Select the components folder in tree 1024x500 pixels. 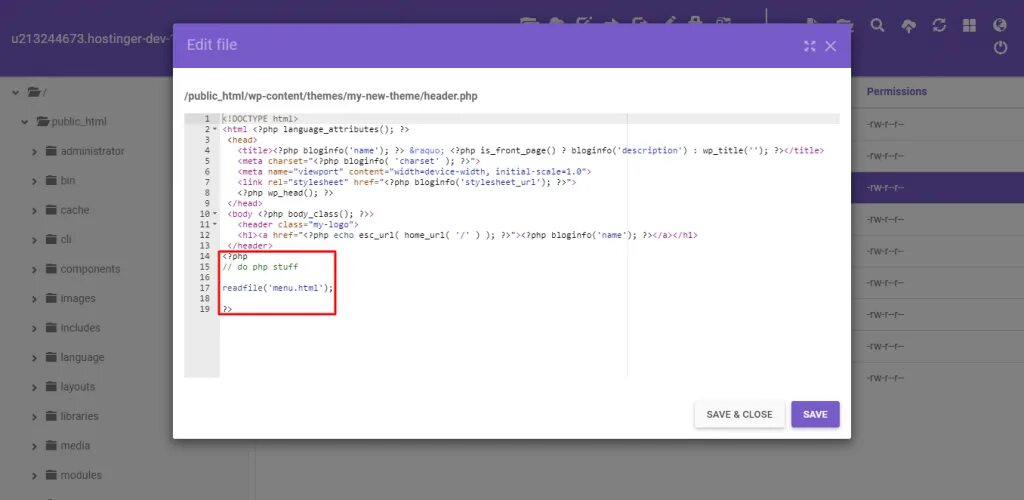point(90,269)
